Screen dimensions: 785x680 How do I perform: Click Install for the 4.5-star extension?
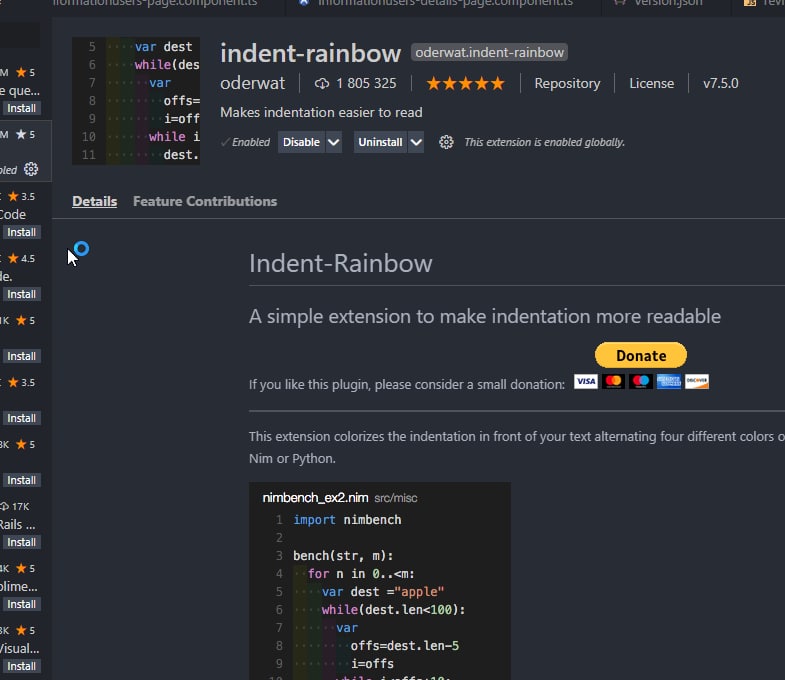21,294
